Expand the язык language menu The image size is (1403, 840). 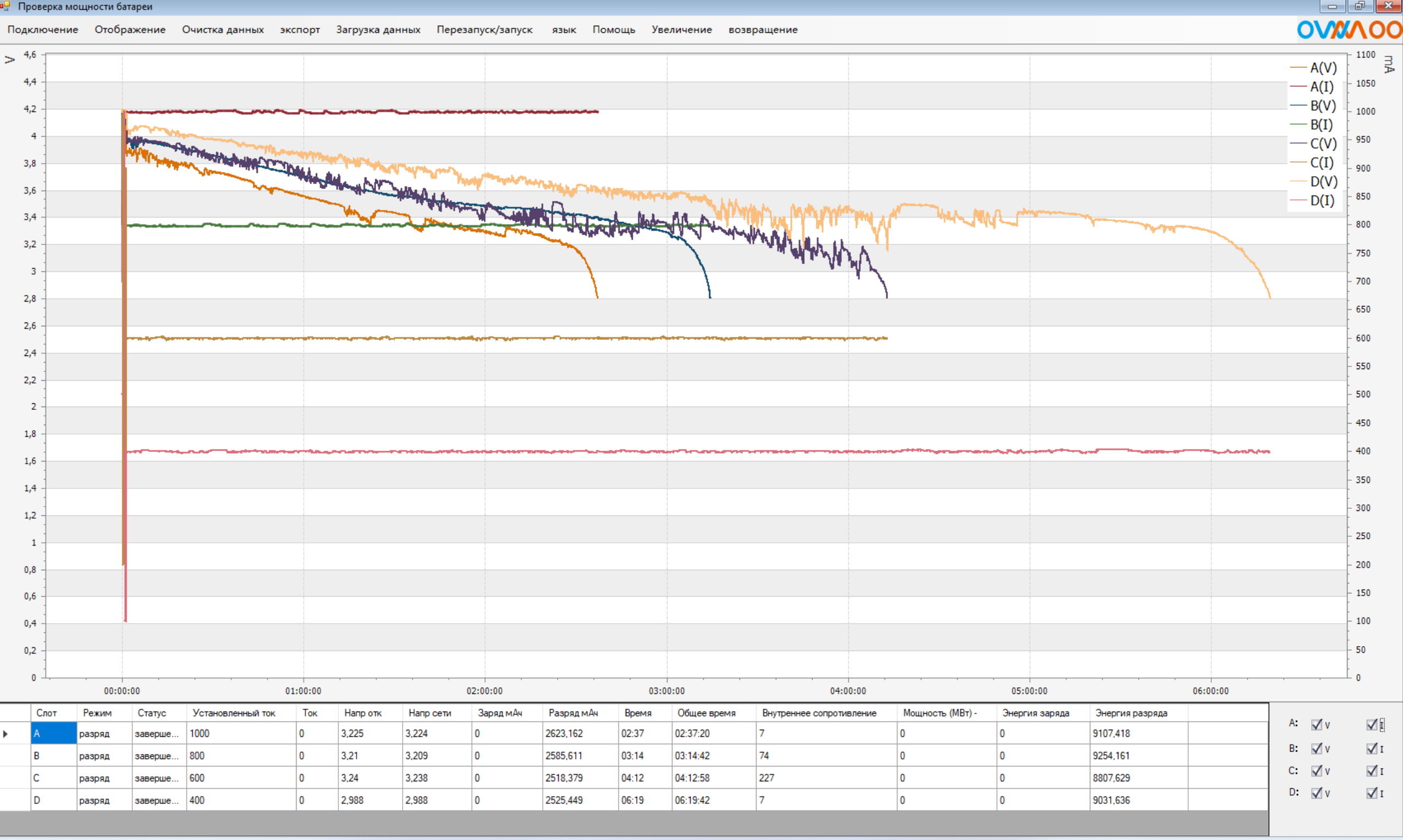coord(564,30)
